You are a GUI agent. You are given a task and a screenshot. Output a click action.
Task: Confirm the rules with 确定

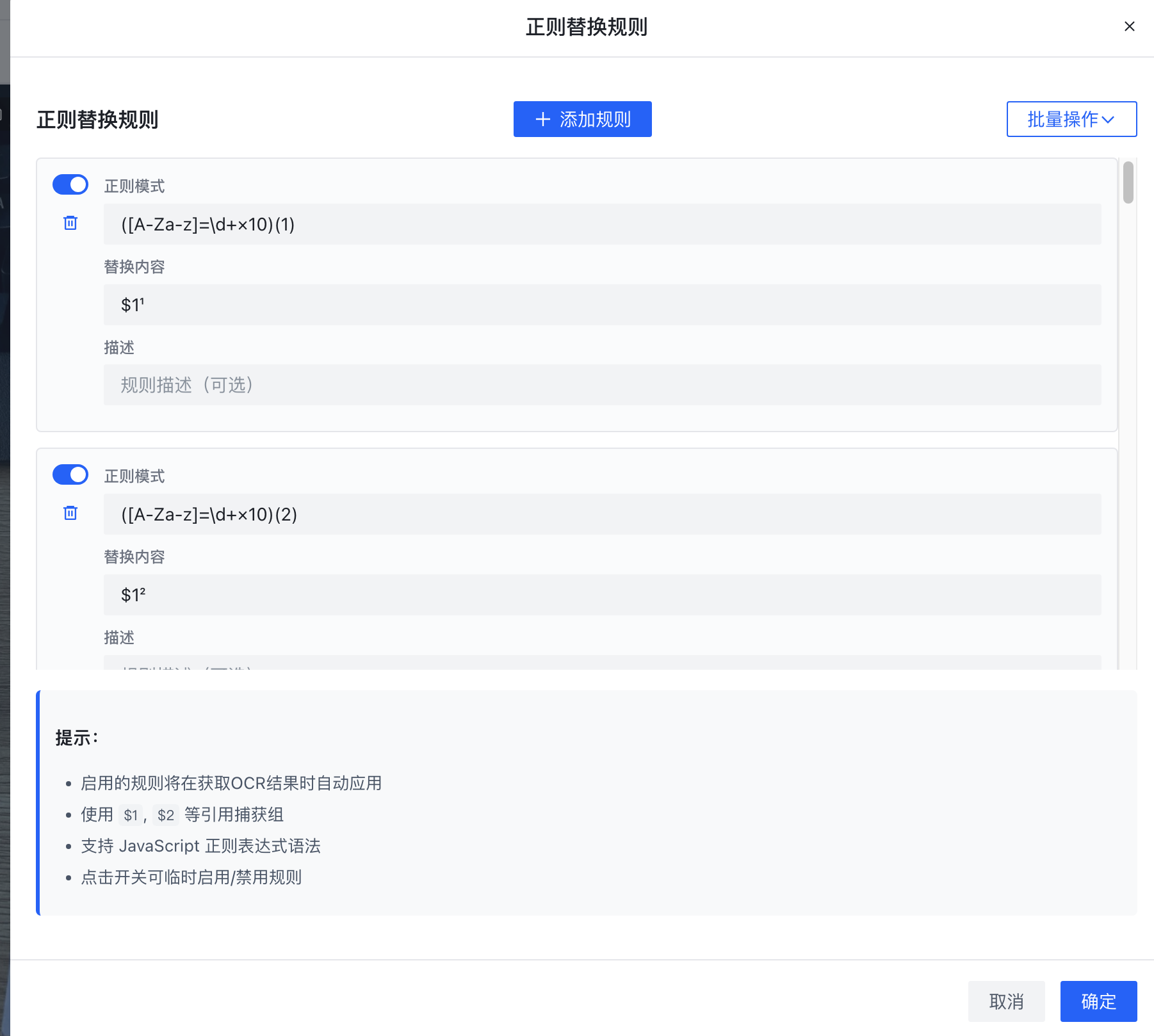click(1098, 1001)
